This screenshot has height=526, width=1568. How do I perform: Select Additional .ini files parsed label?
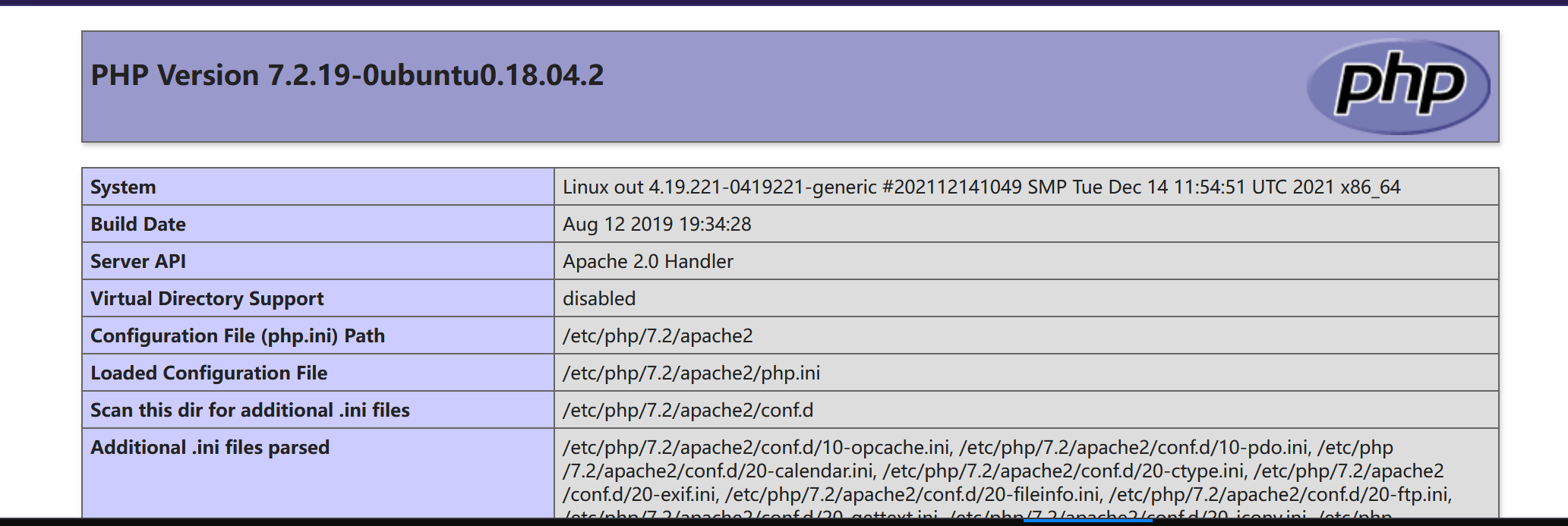coord(210,447)
